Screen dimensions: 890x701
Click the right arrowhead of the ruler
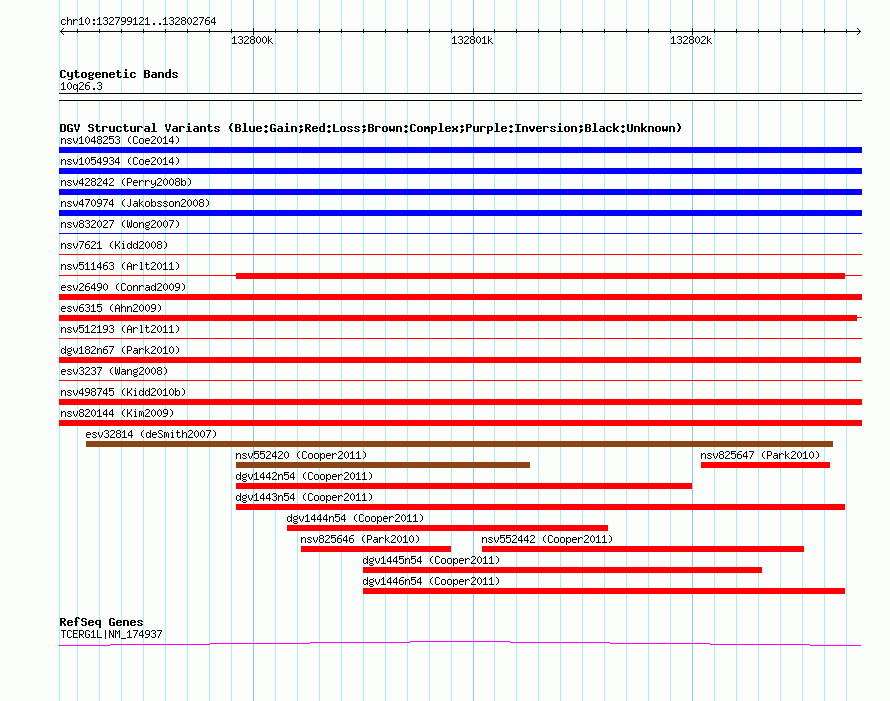[x=859, y=32]
